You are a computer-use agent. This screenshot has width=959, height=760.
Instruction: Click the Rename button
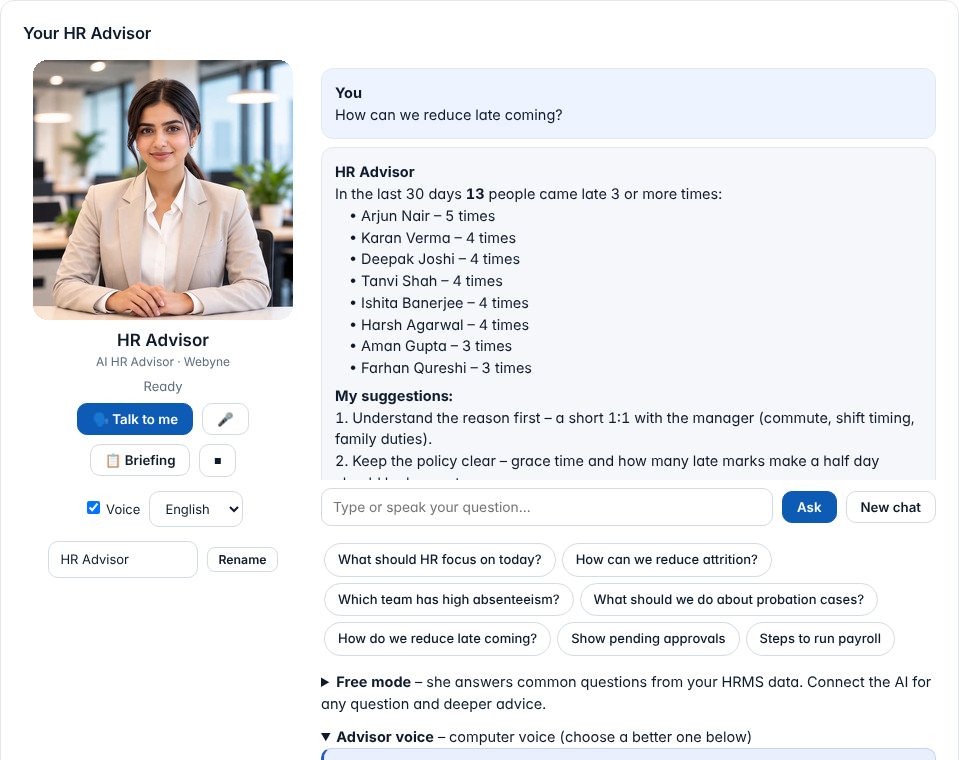242,559
